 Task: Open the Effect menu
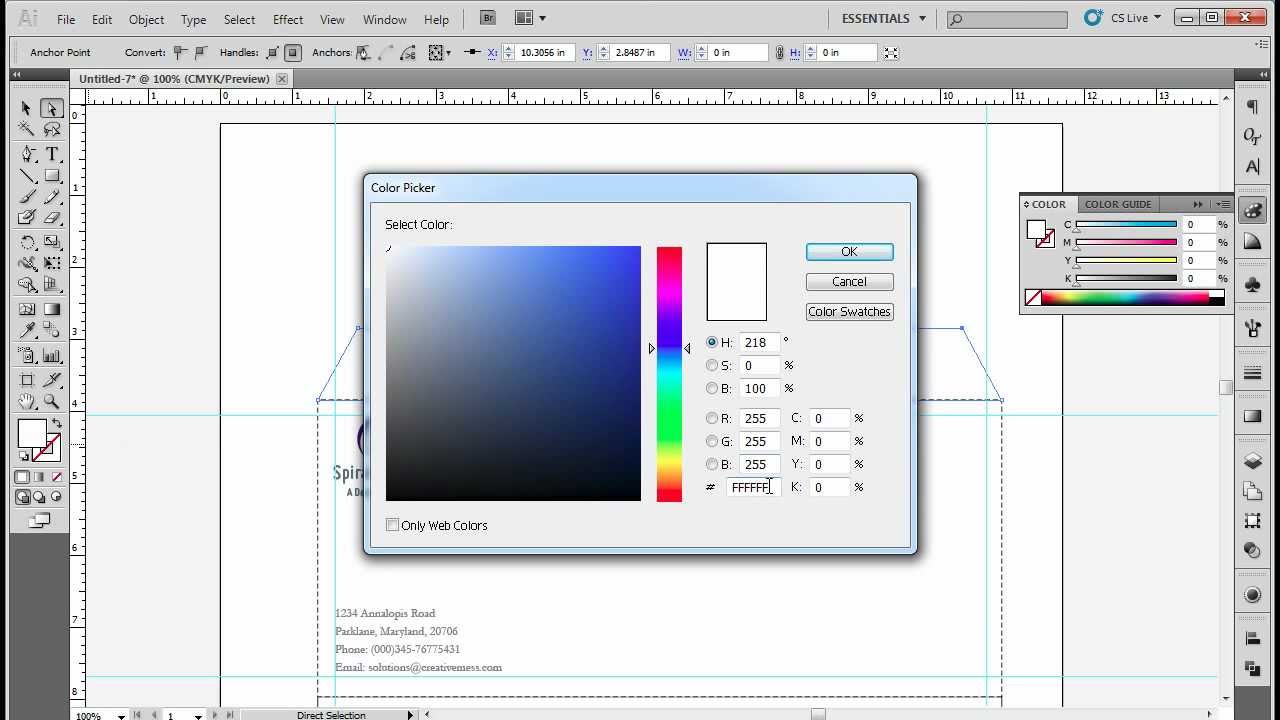tap(288, 19)
